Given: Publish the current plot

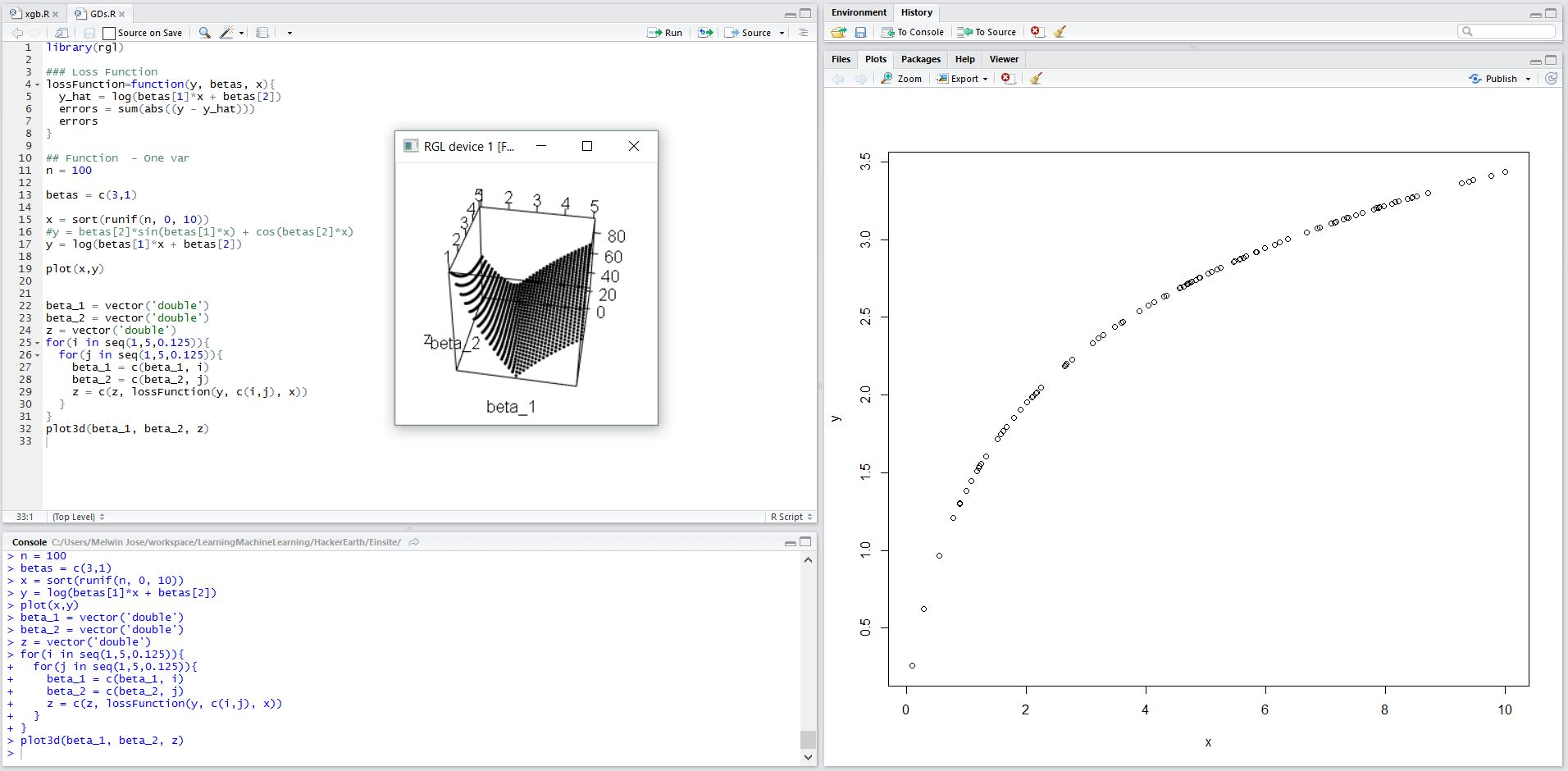Looking at the screenshot, I should tap(1493, 79).
